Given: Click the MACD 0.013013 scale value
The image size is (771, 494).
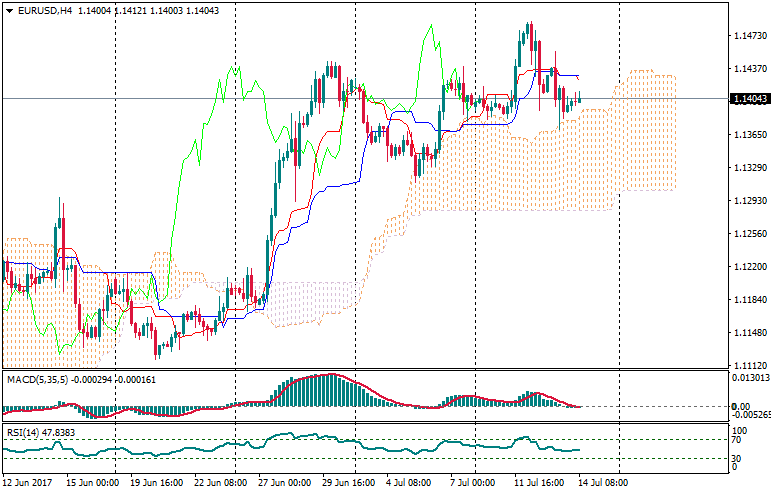Looking at the screenshot, I should [749, 378].
